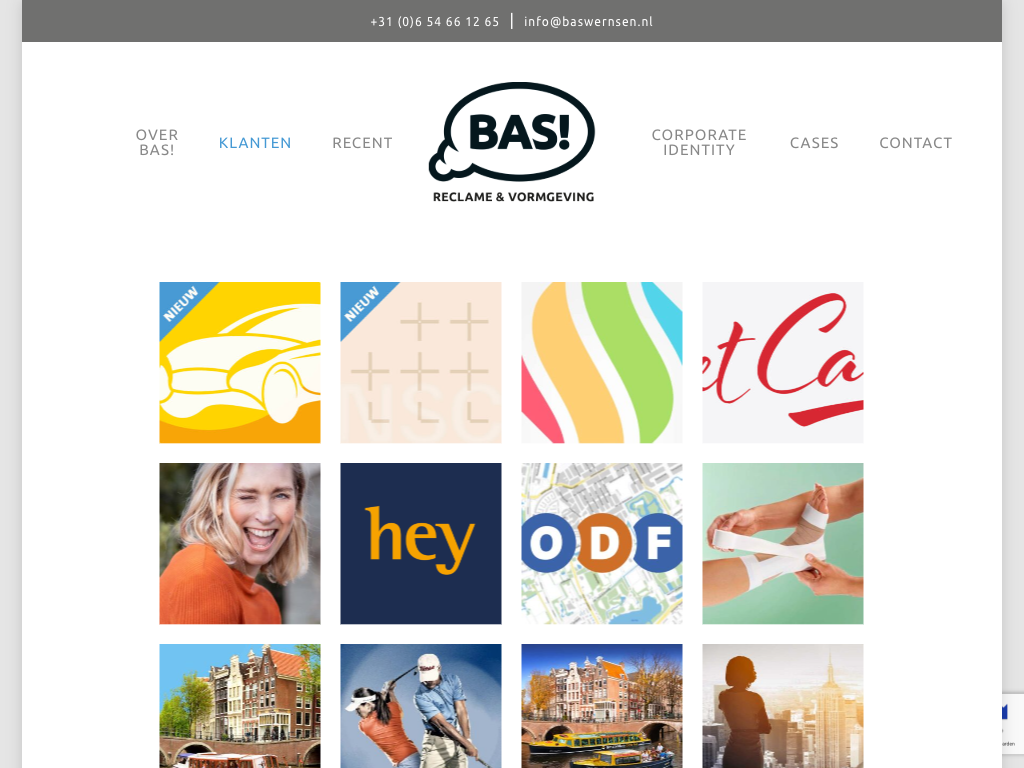Select the canal houses photo tile

pos(240,706)
